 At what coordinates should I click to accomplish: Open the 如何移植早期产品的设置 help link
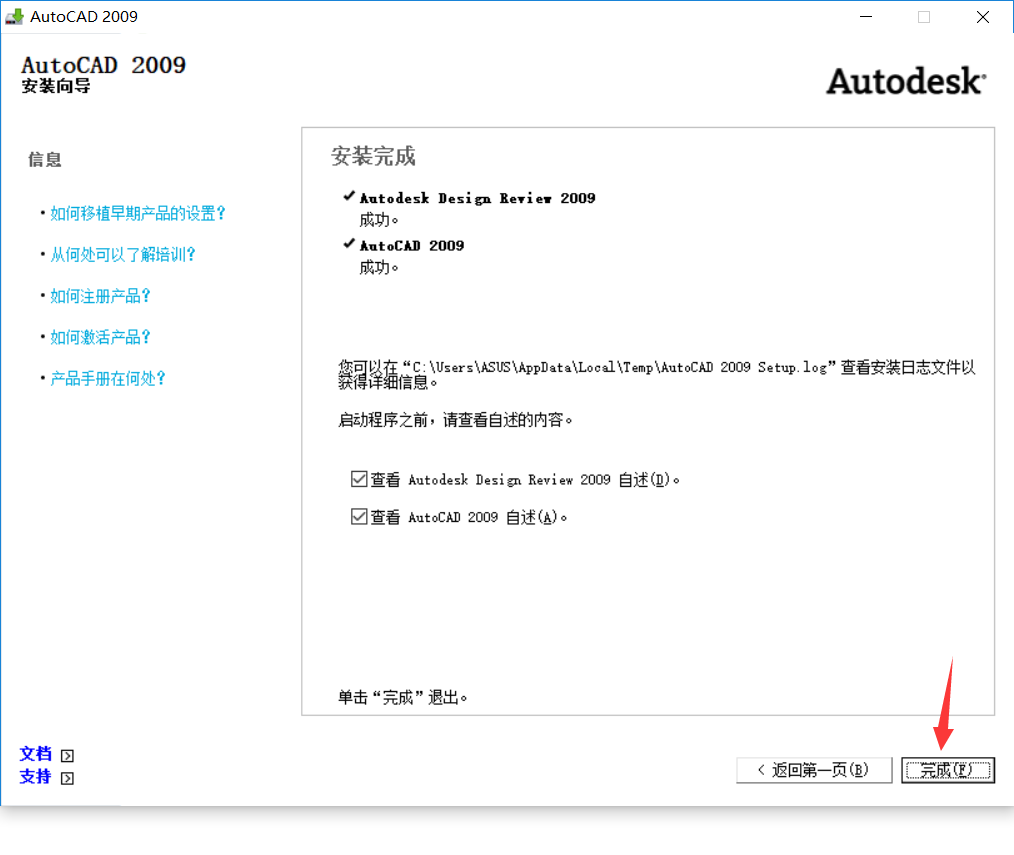[138, 213]
